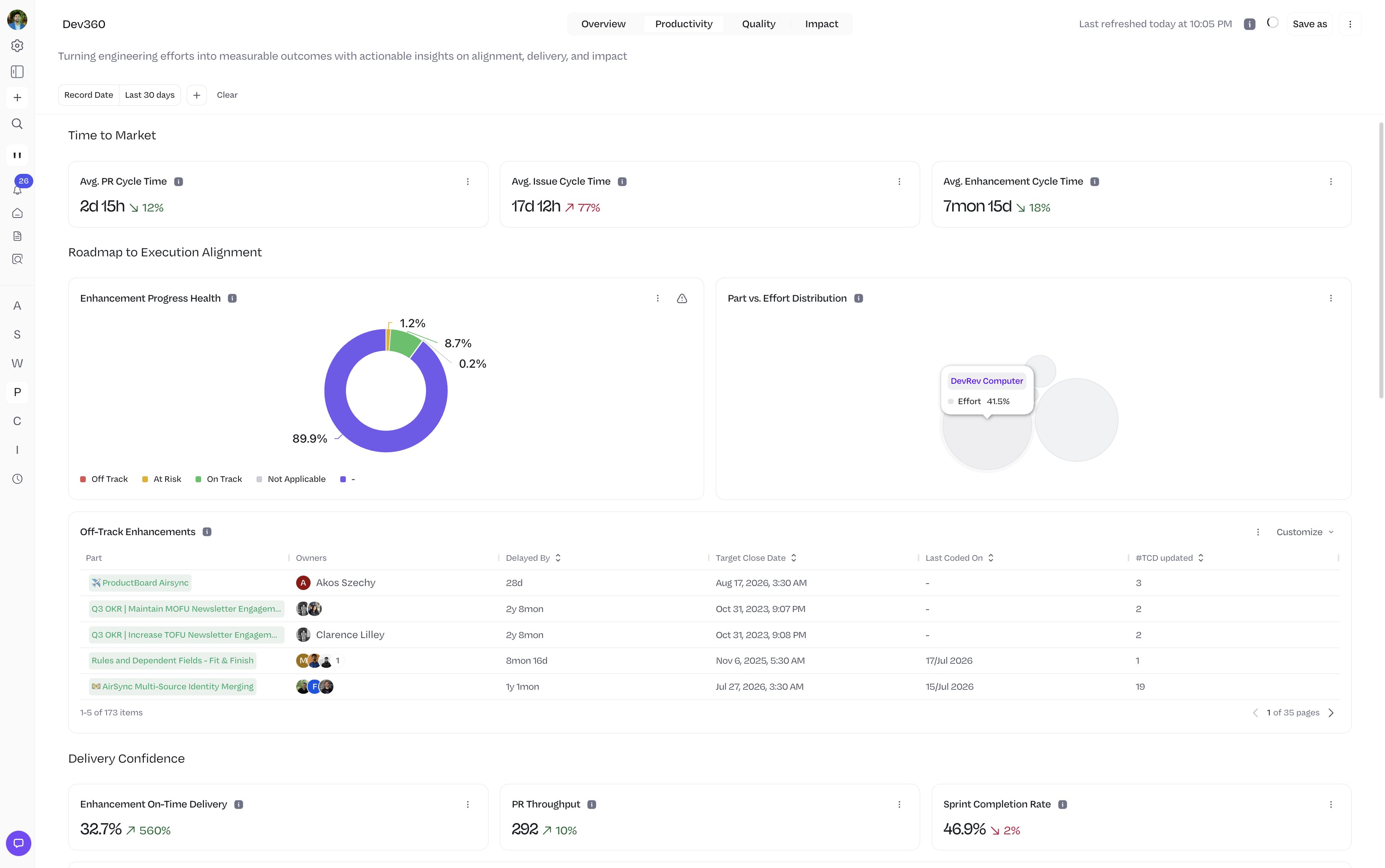
Task: Toggle Not Applicable legend entry
Action: pyautogui.click(x=291, y=479)
